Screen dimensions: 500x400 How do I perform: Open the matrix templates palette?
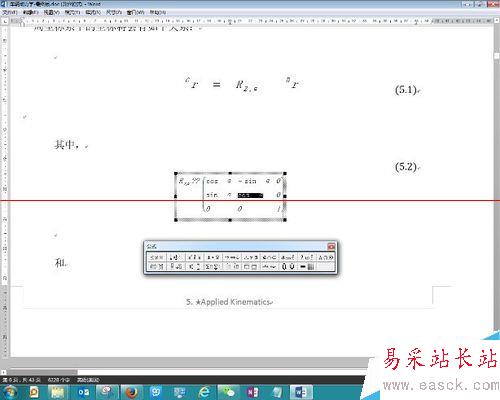coord(306,266)
